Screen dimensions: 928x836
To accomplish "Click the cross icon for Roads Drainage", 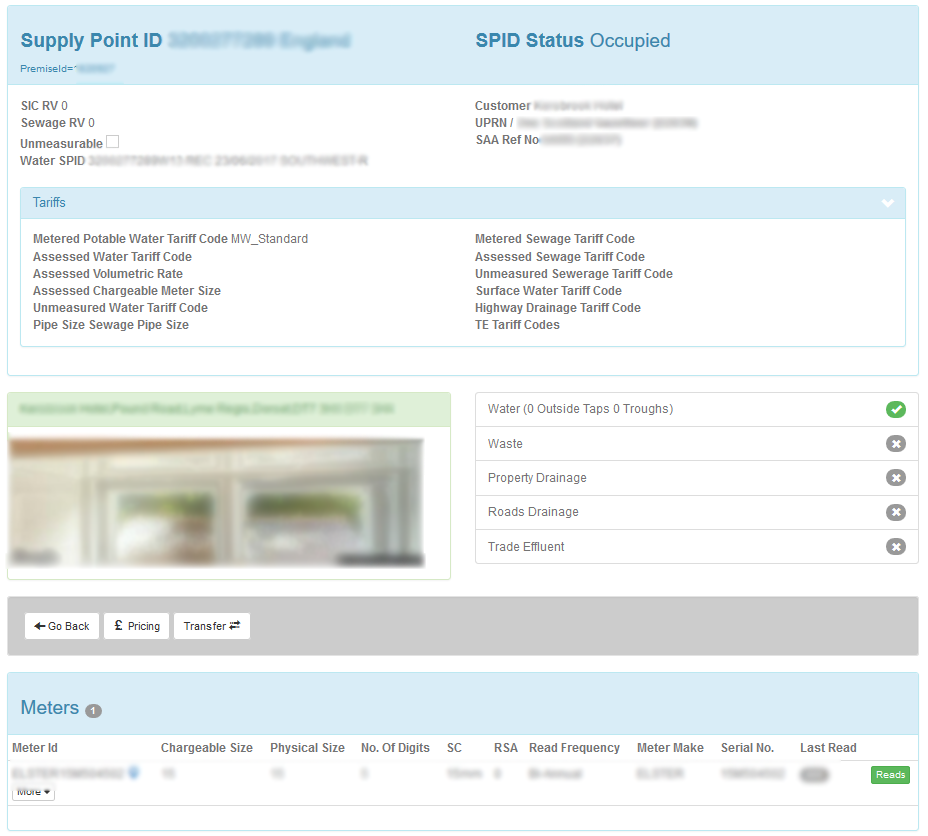I will tap(895, 512).
